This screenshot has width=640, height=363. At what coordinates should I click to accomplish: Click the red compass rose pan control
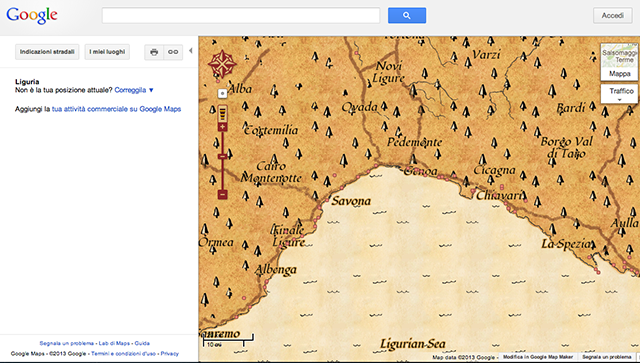point(222,64)
